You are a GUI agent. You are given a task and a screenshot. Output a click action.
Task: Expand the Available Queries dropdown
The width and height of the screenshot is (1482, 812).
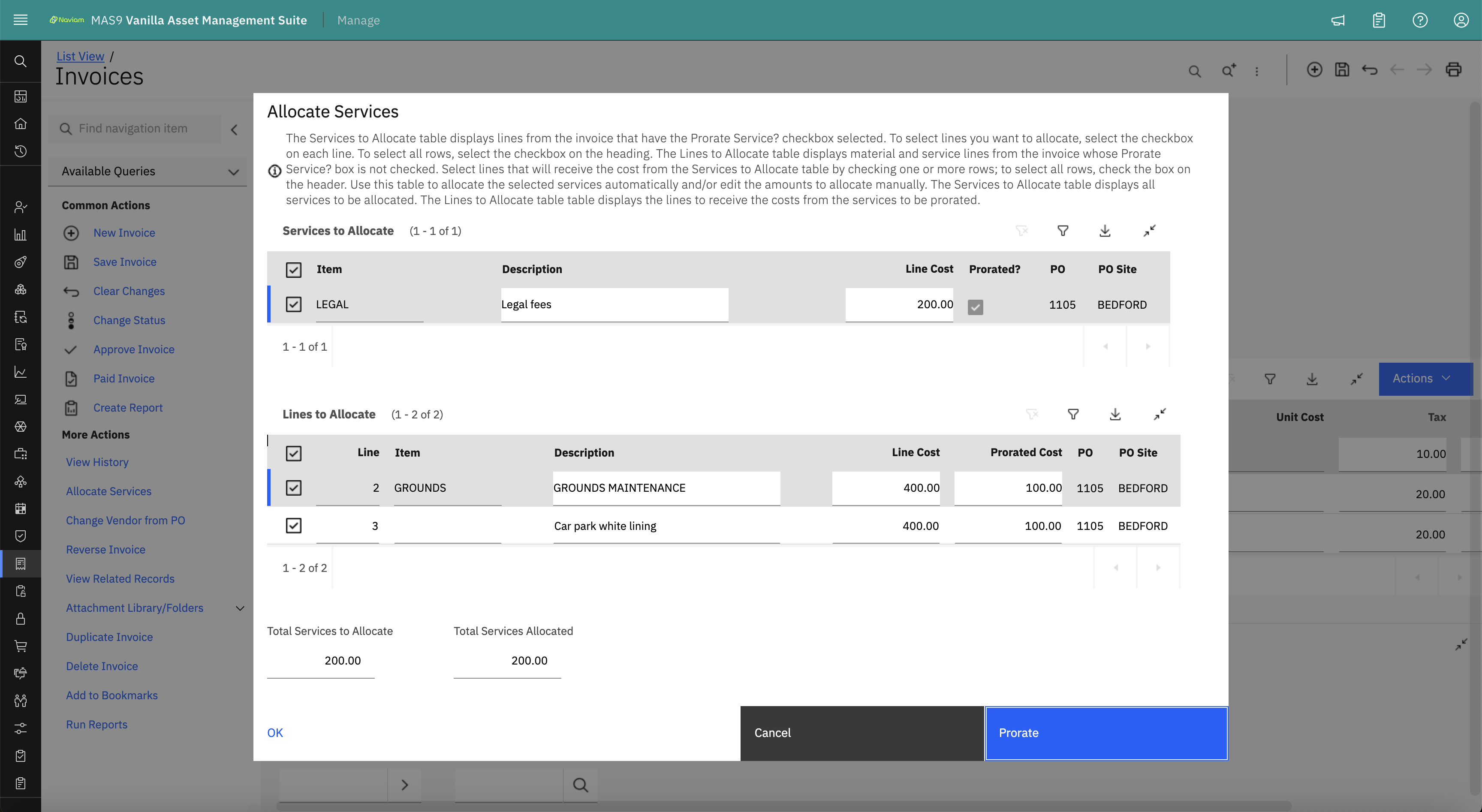(x=233, y=171)
